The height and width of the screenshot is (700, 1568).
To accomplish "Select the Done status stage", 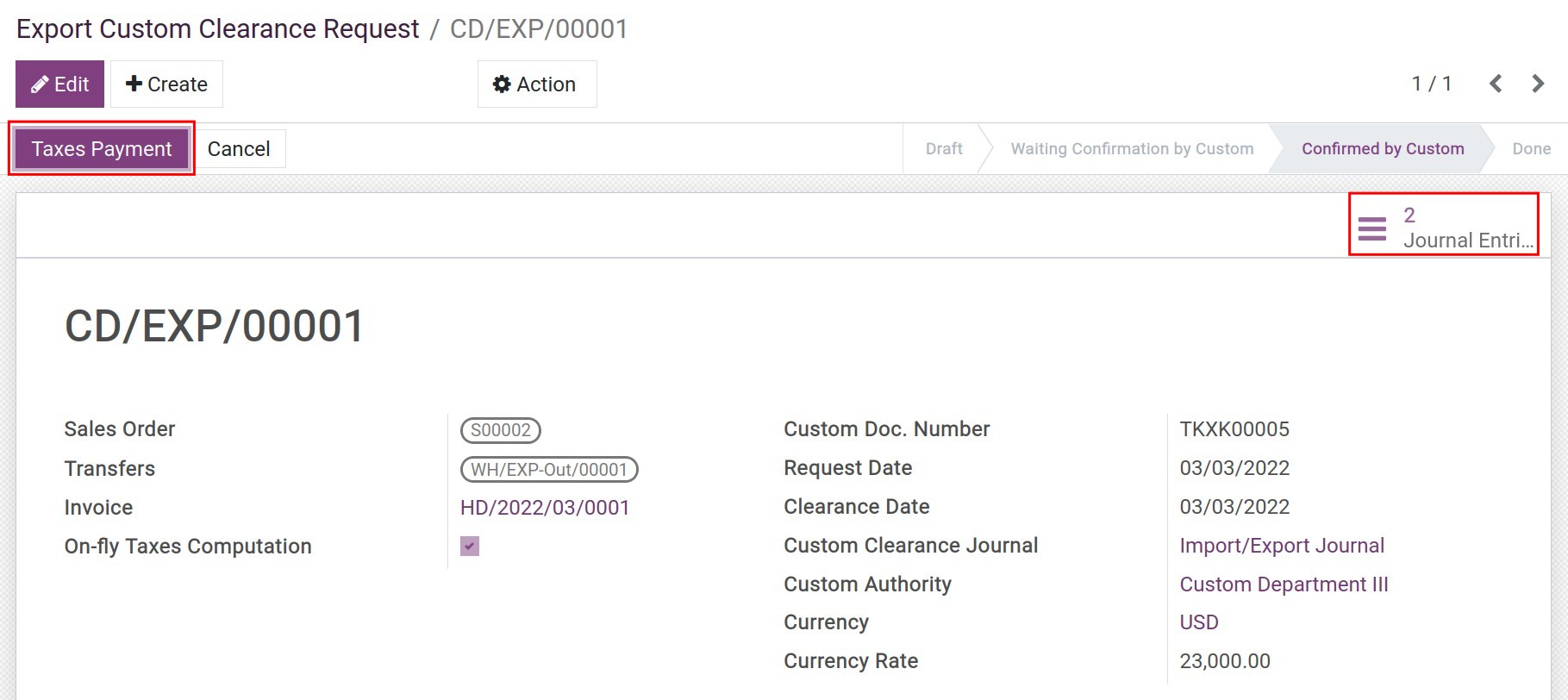I will (1531, 149).
